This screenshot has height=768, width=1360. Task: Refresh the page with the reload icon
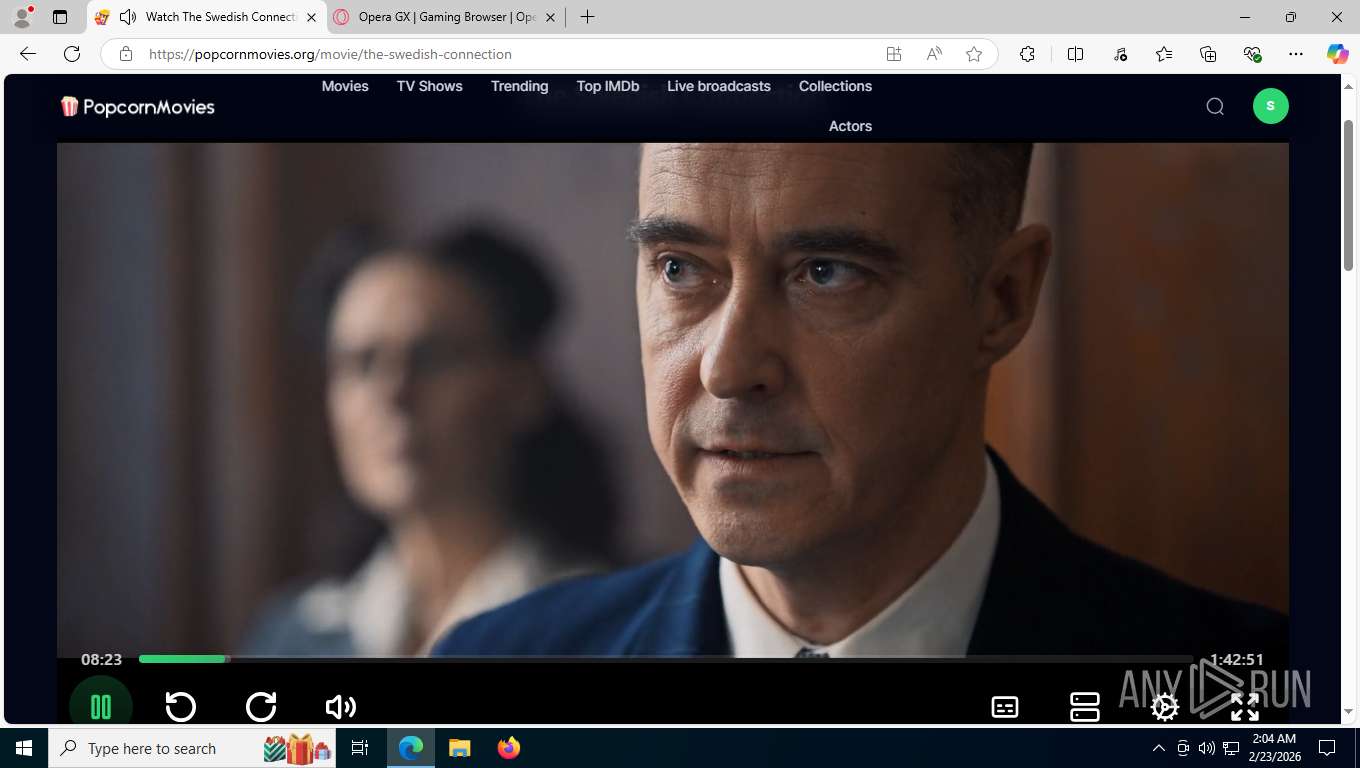(72, 54)
